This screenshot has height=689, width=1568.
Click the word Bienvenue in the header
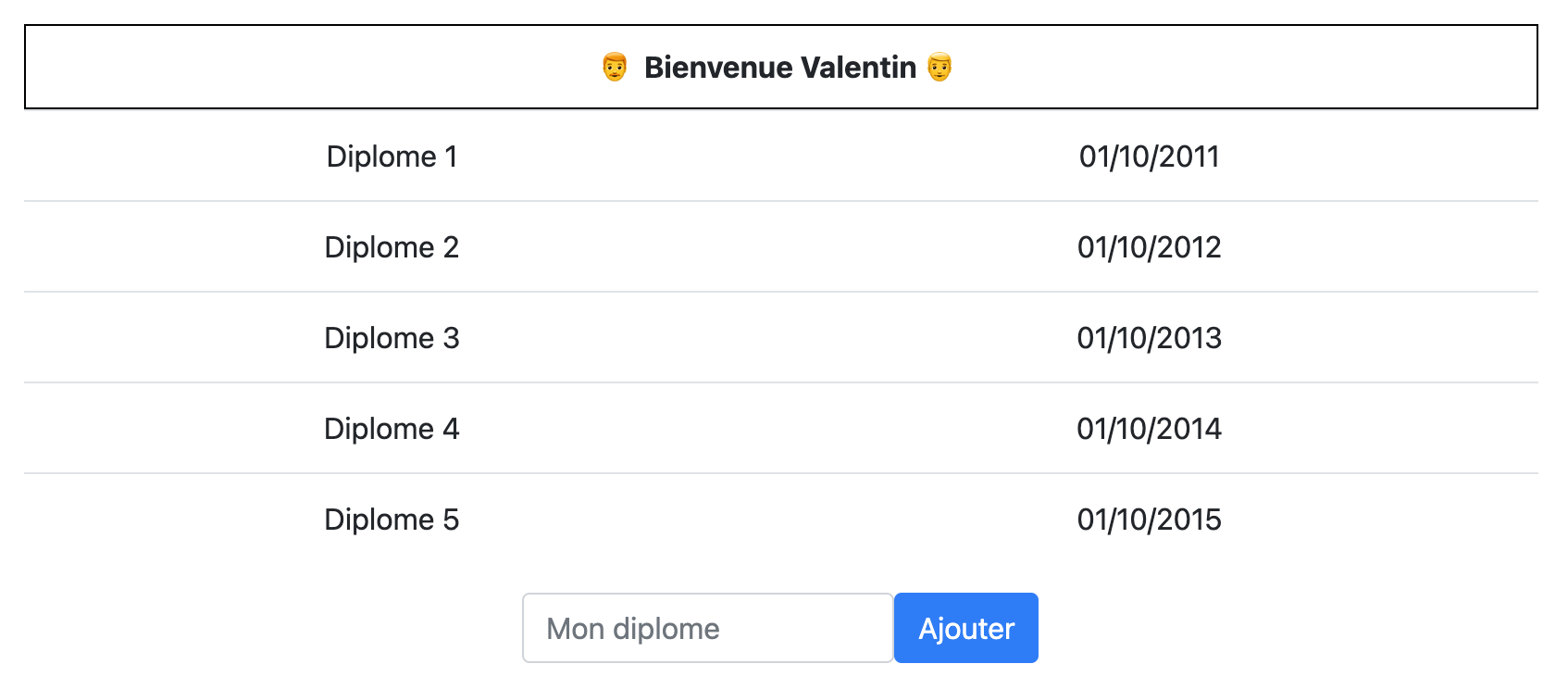pos(718,68)
